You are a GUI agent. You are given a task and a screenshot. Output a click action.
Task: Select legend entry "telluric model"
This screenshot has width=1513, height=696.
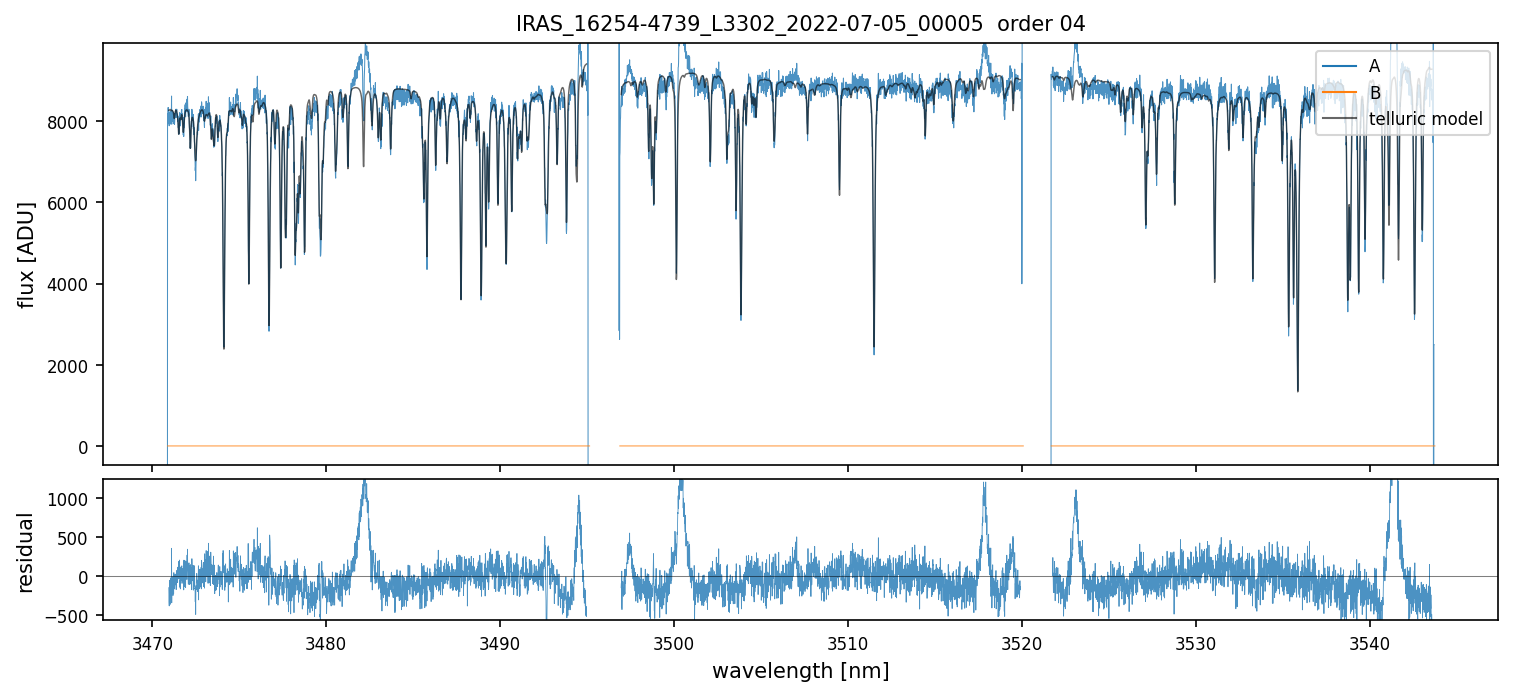(1425, 120)
